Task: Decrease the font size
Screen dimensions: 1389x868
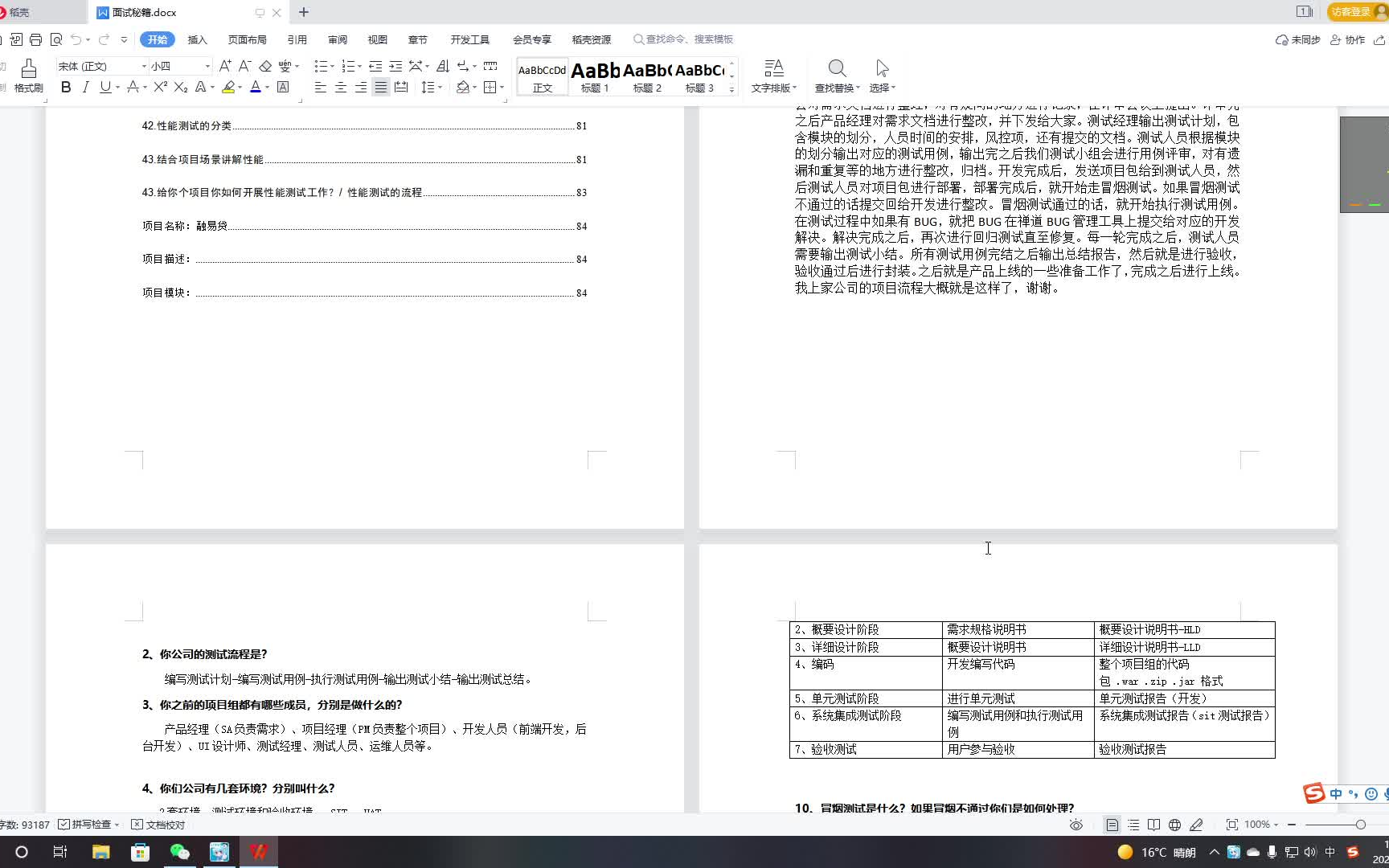Action: pyautogui.click(x=244, y=66)
